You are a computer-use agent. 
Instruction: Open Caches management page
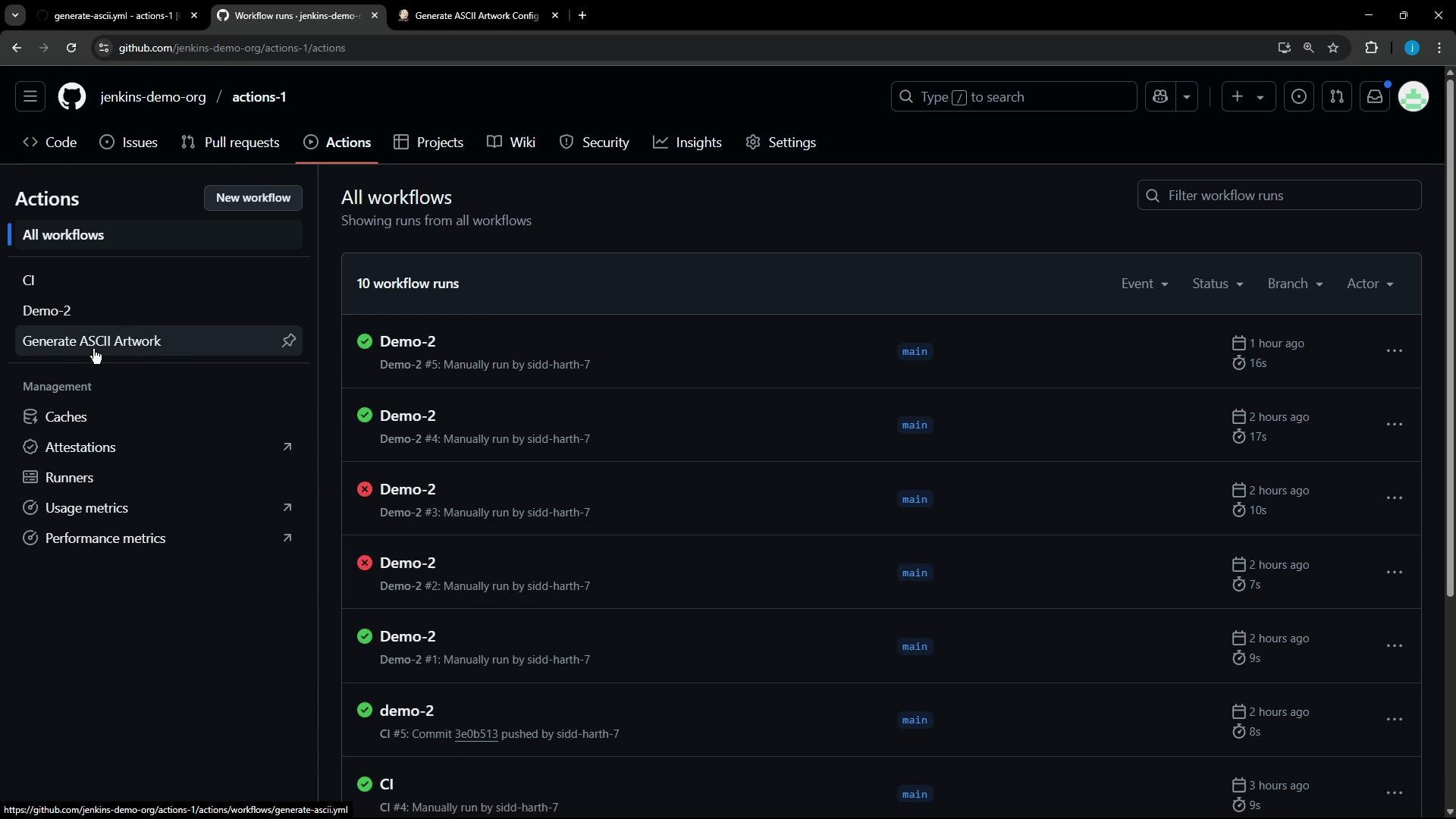[x=158, y=417]
